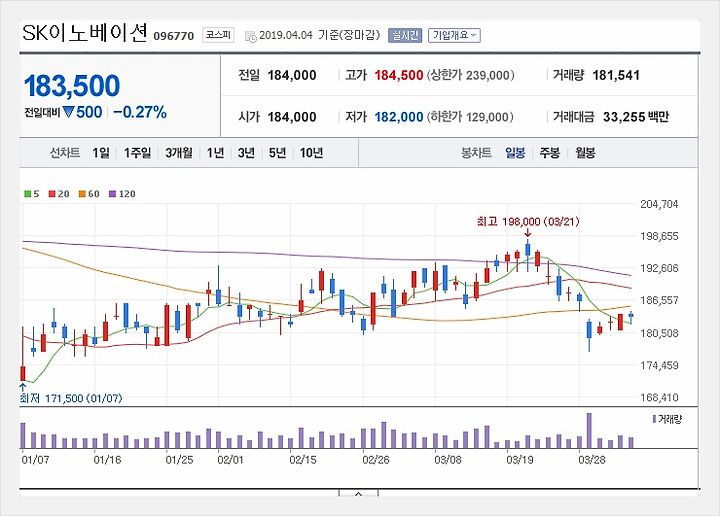This screenshot has height=516, width=720.
Task: Click the 거래량 volume legend label
Action: pos(667,419)
